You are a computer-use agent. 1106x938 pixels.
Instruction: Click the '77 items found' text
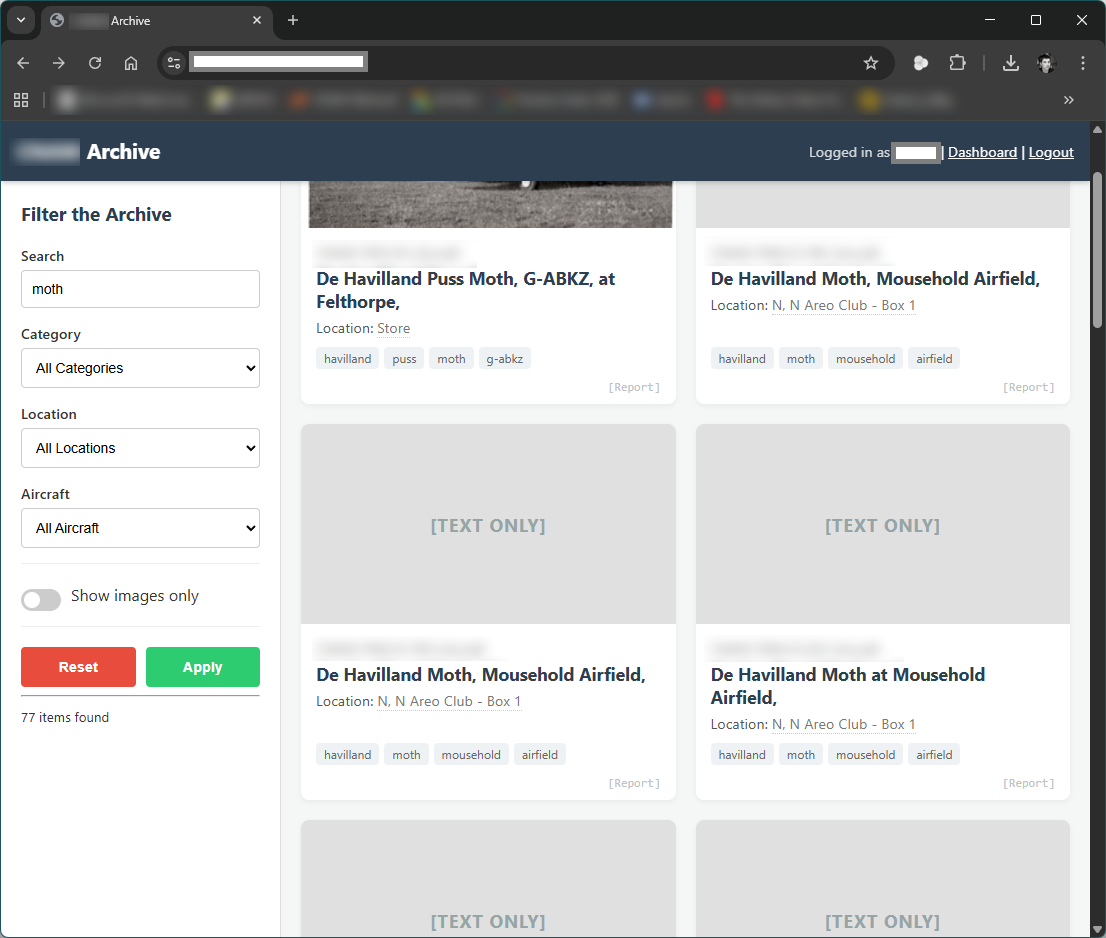(65, 717)
